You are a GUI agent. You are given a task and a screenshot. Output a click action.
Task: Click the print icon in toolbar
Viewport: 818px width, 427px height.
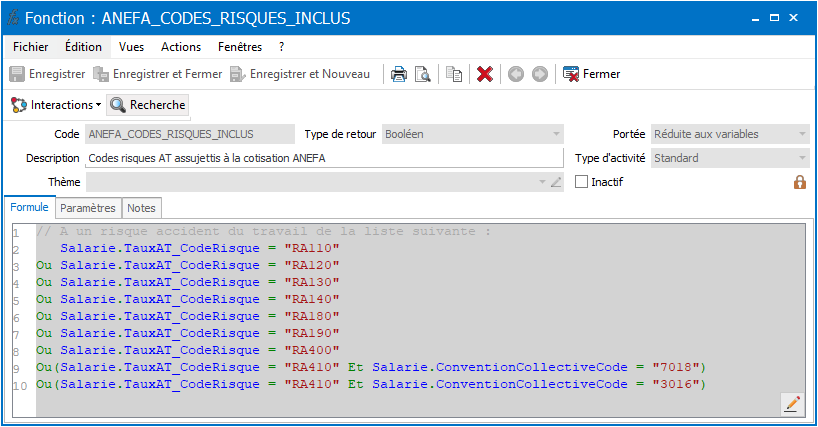[399, 74]
